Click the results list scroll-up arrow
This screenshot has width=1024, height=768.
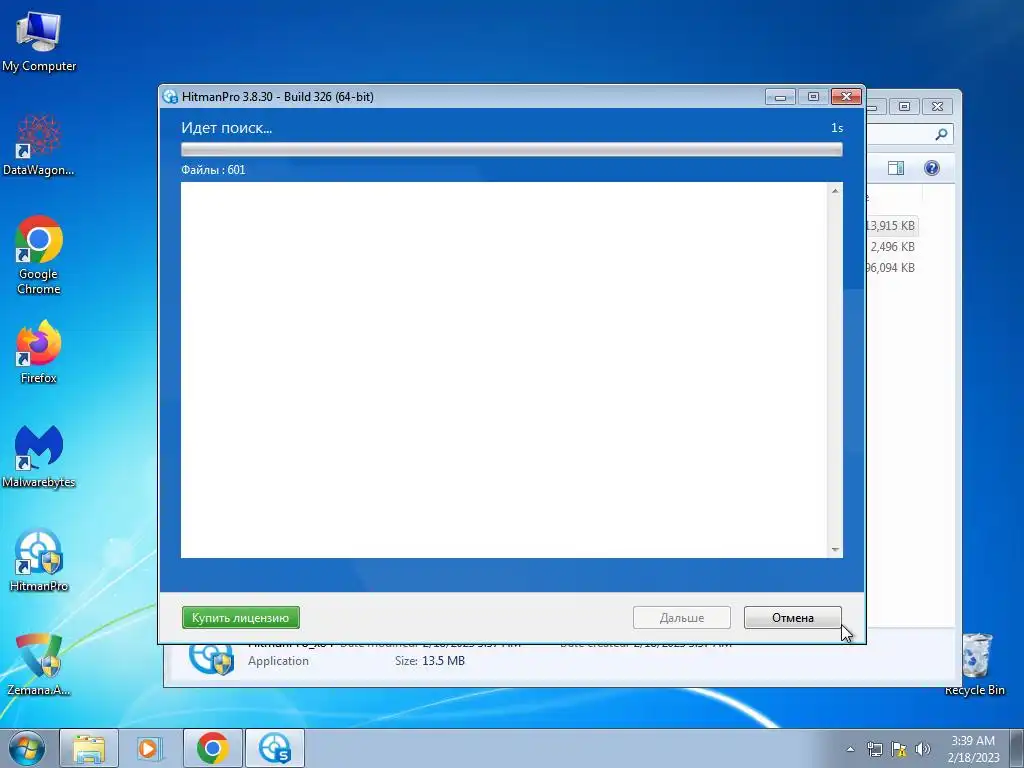835,191
